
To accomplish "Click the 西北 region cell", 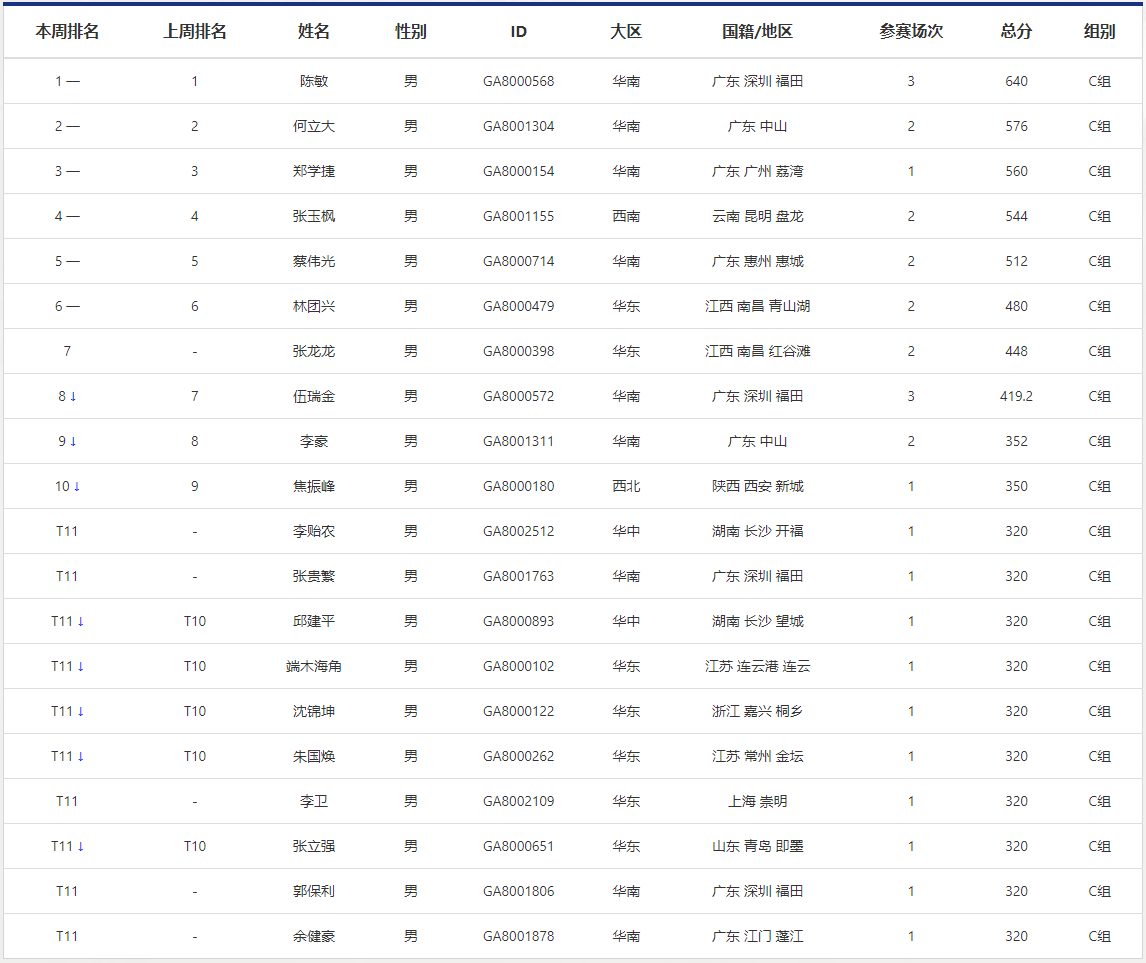I will 626,486.
